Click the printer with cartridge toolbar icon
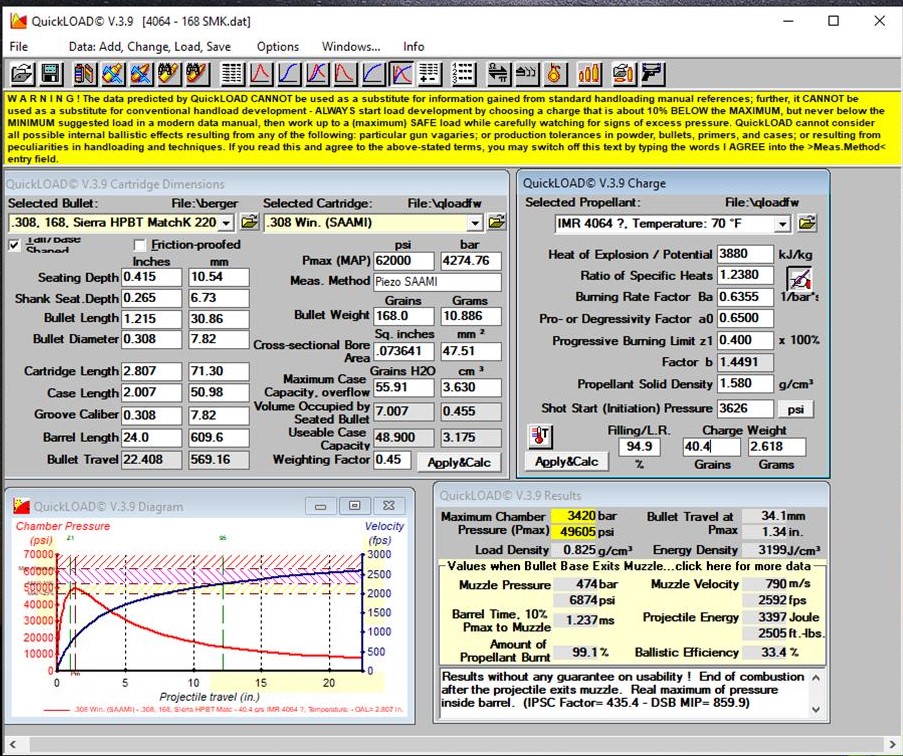903x756 pixels. [x=623, y=74]
